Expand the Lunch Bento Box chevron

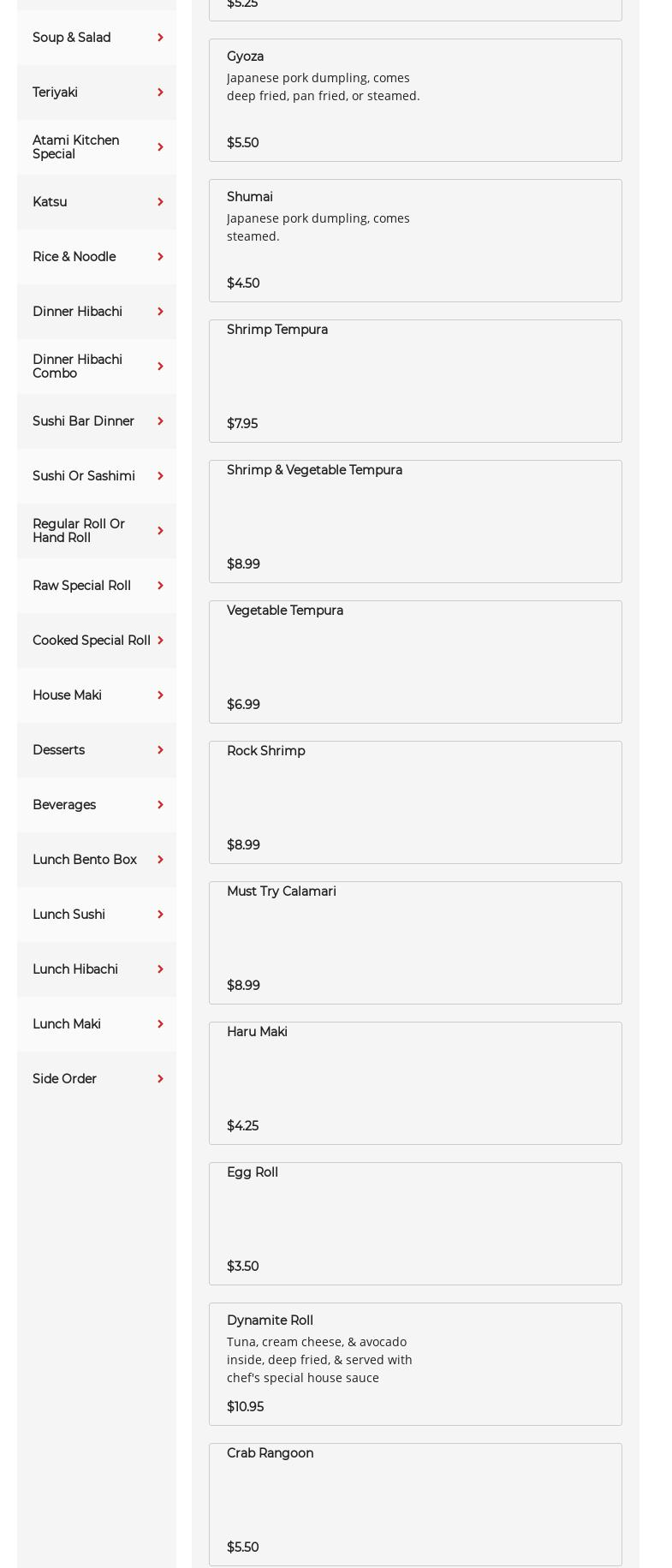160,860
